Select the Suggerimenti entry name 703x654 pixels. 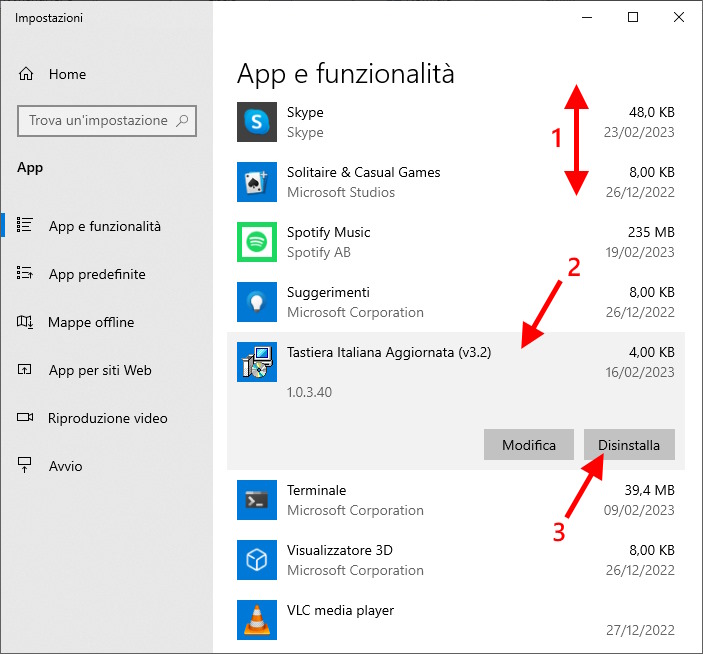328,292
